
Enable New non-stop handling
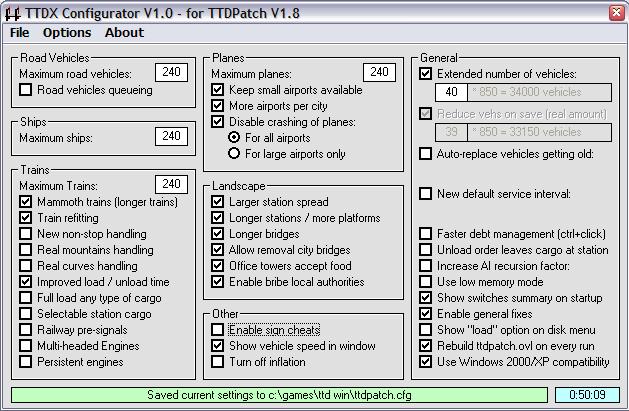[x=26, y=233]
